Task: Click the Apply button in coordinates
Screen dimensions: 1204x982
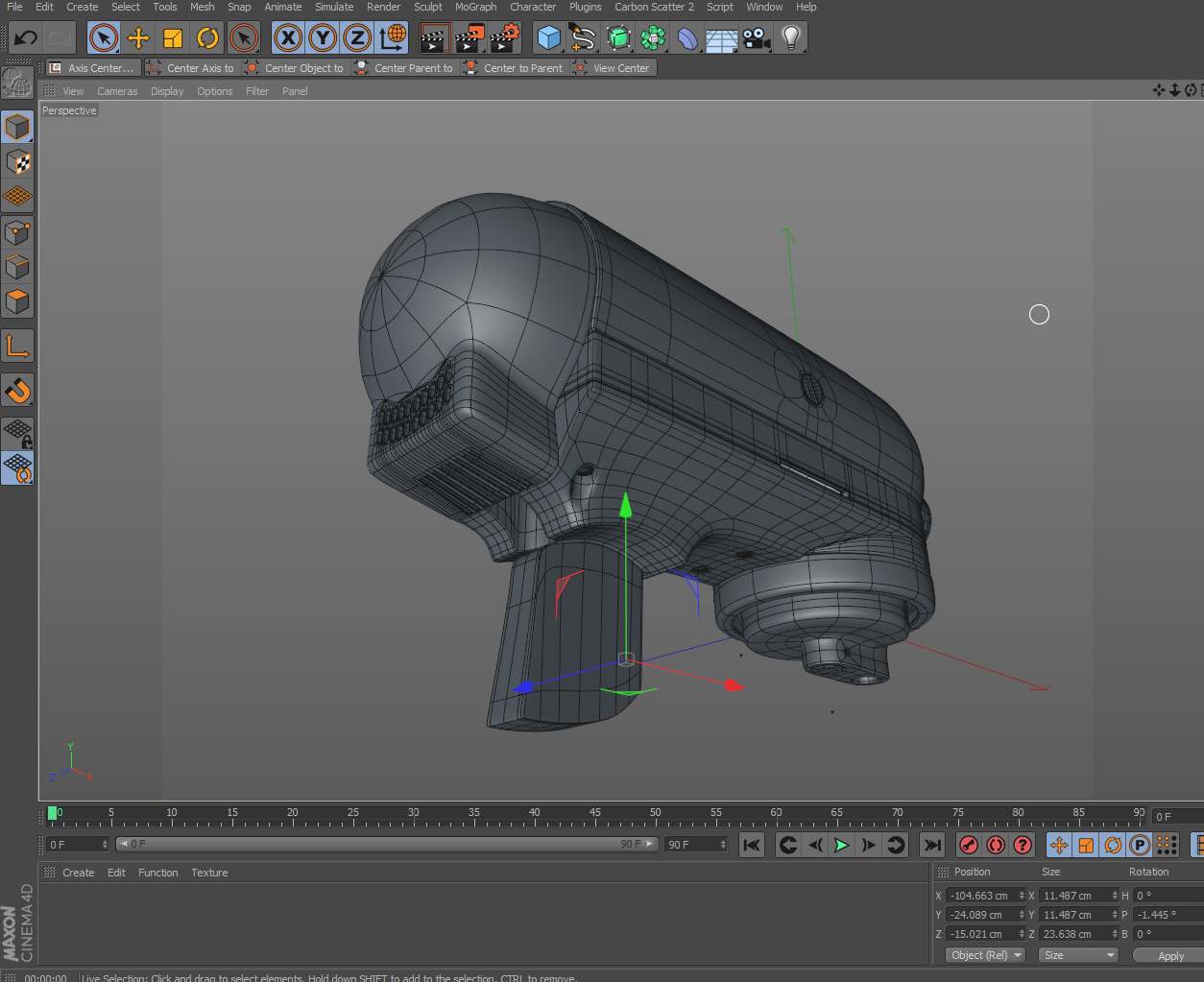Action: pos(1169,956)
